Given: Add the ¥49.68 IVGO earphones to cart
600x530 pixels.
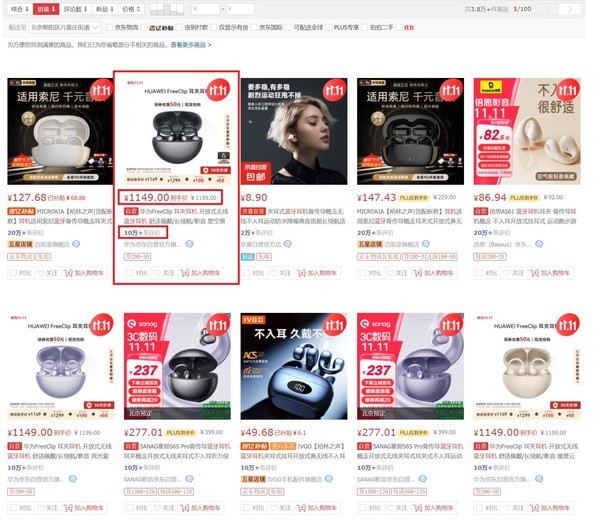Looking at the screenshot, I should pos(318,508).
